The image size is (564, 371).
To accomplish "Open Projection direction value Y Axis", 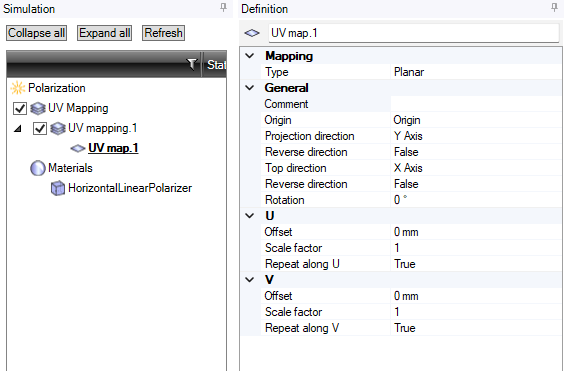I will [x=476, y=136].
